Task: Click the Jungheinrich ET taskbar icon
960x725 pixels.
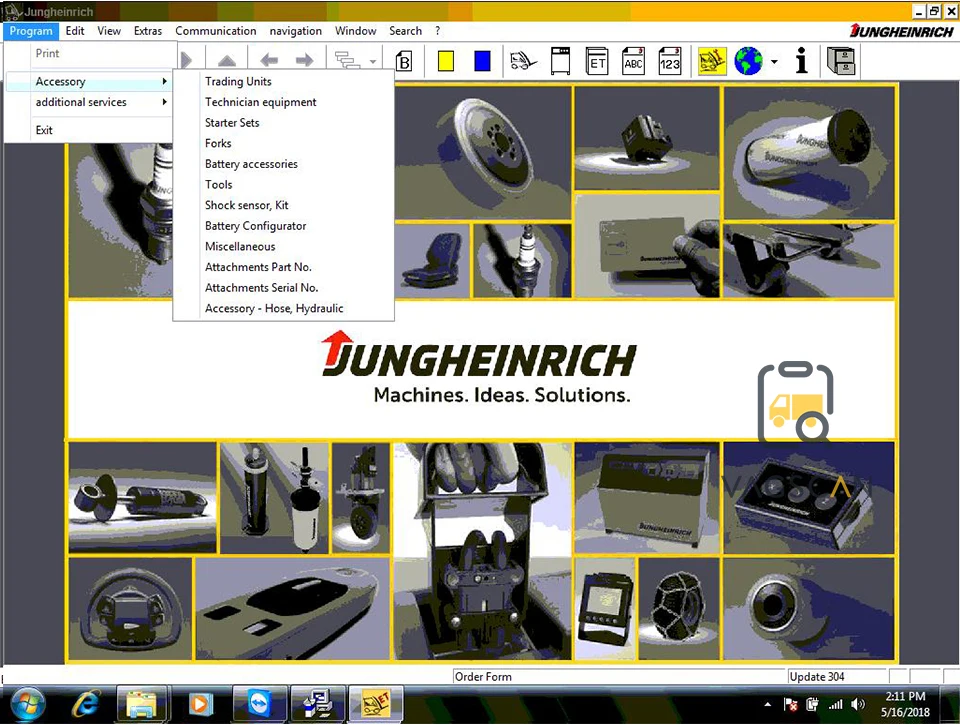Action: [375, 704]
